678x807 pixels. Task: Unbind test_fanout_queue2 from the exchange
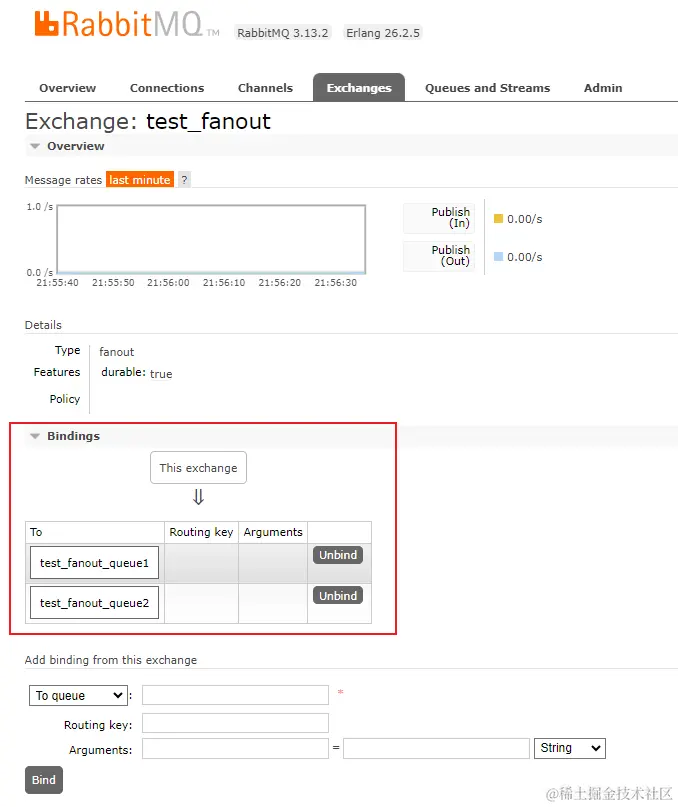pos(338,595)
